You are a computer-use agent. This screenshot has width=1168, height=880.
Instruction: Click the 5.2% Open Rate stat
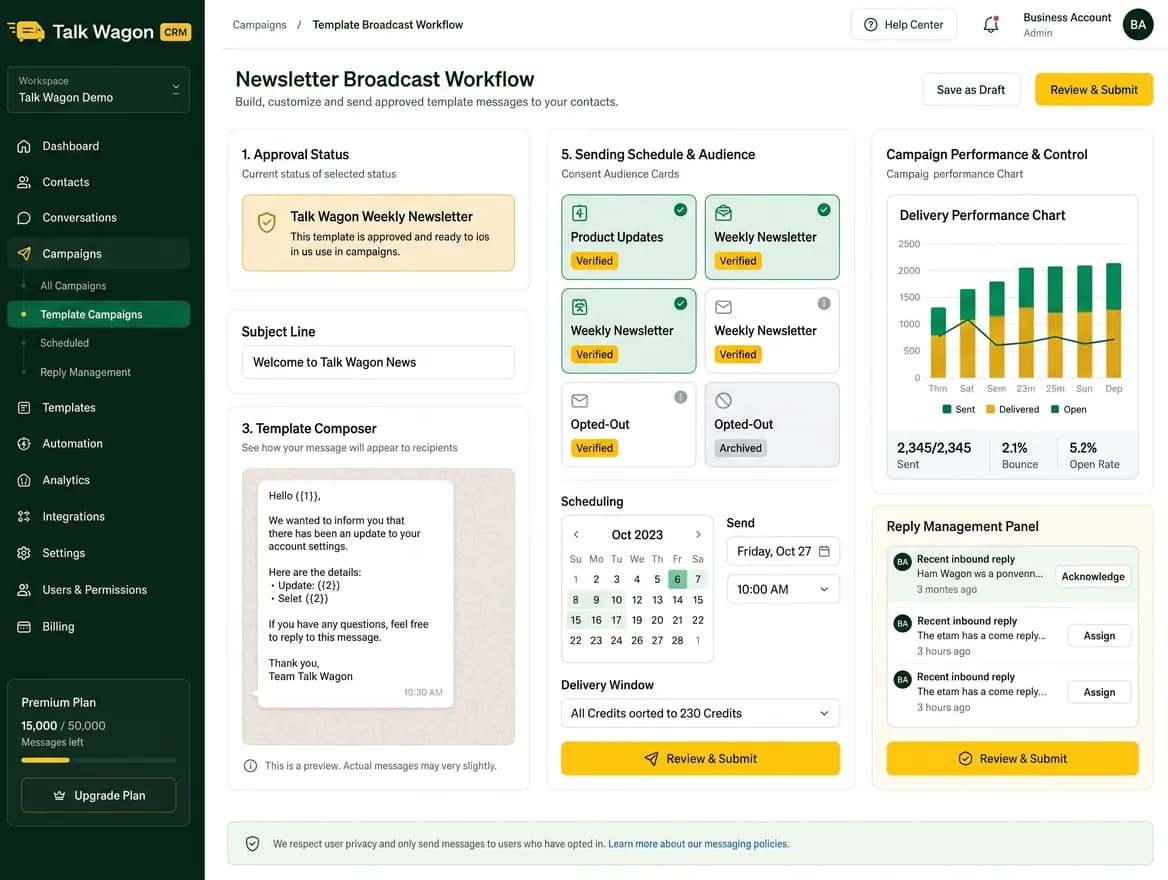(x=1094, y=455)
